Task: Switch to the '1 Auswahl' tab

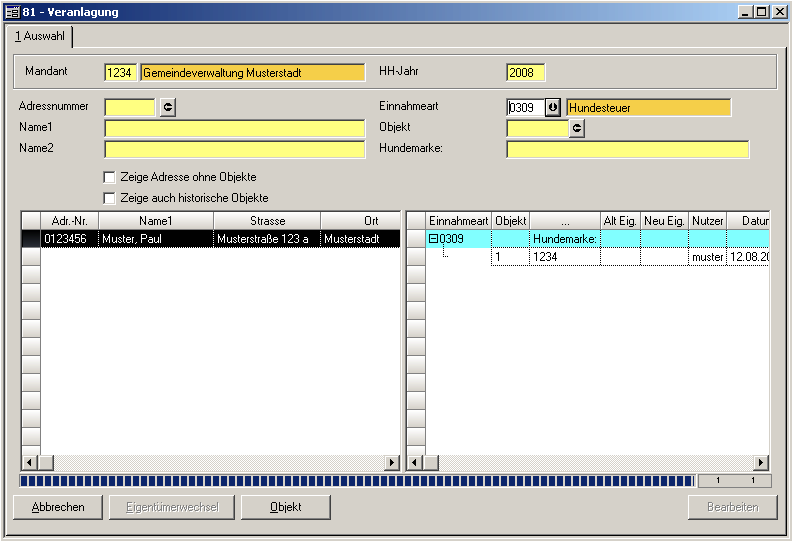Action: tap(41, 36)
